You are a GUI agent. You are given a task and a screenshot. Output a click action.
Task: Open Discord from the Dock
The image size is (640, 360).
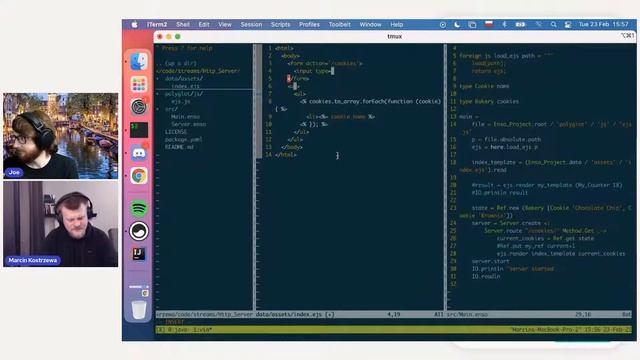click(x=139, y=153)
